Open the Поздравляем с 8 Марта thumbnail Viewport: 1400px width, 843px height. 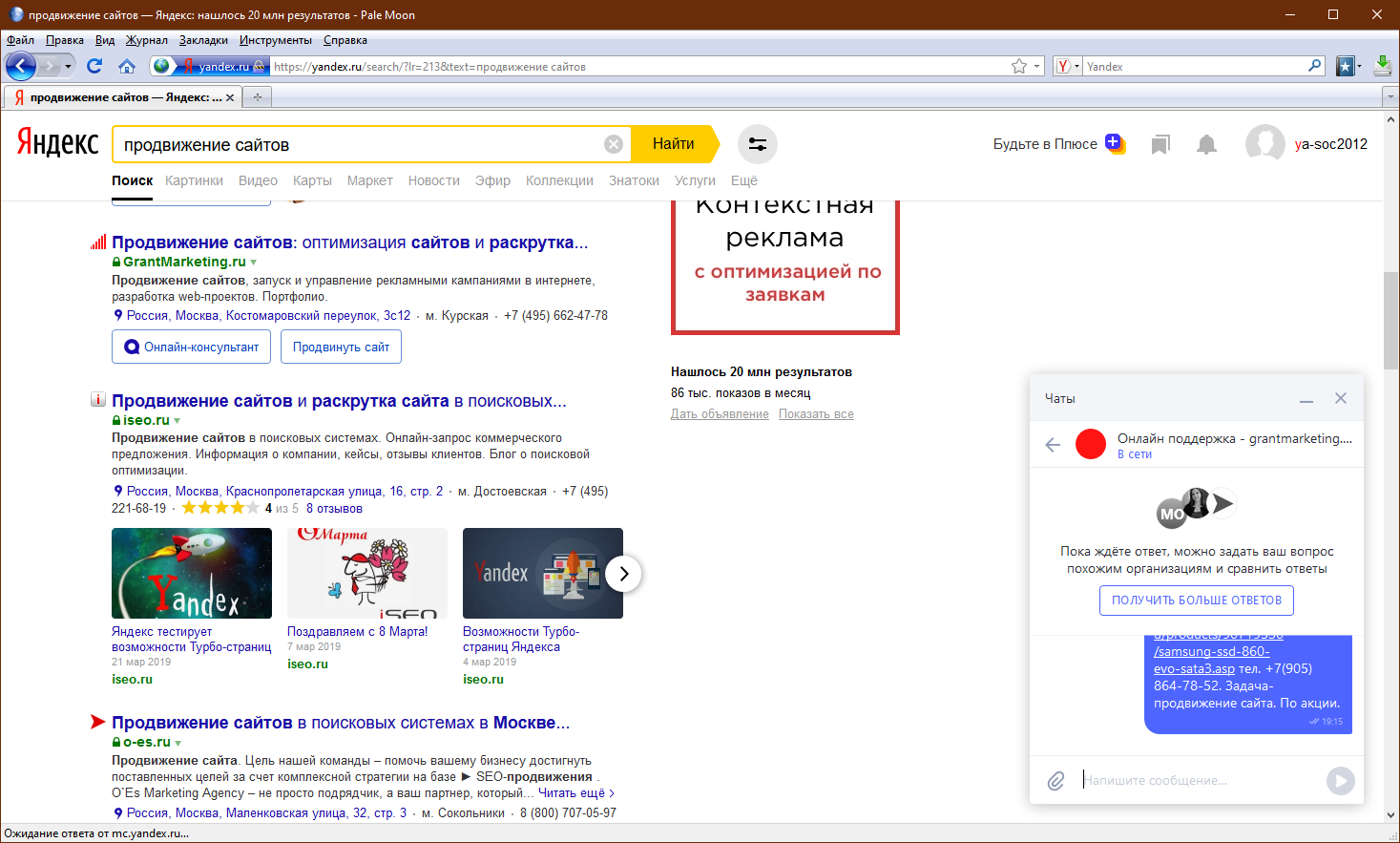(x=367, y=574)
